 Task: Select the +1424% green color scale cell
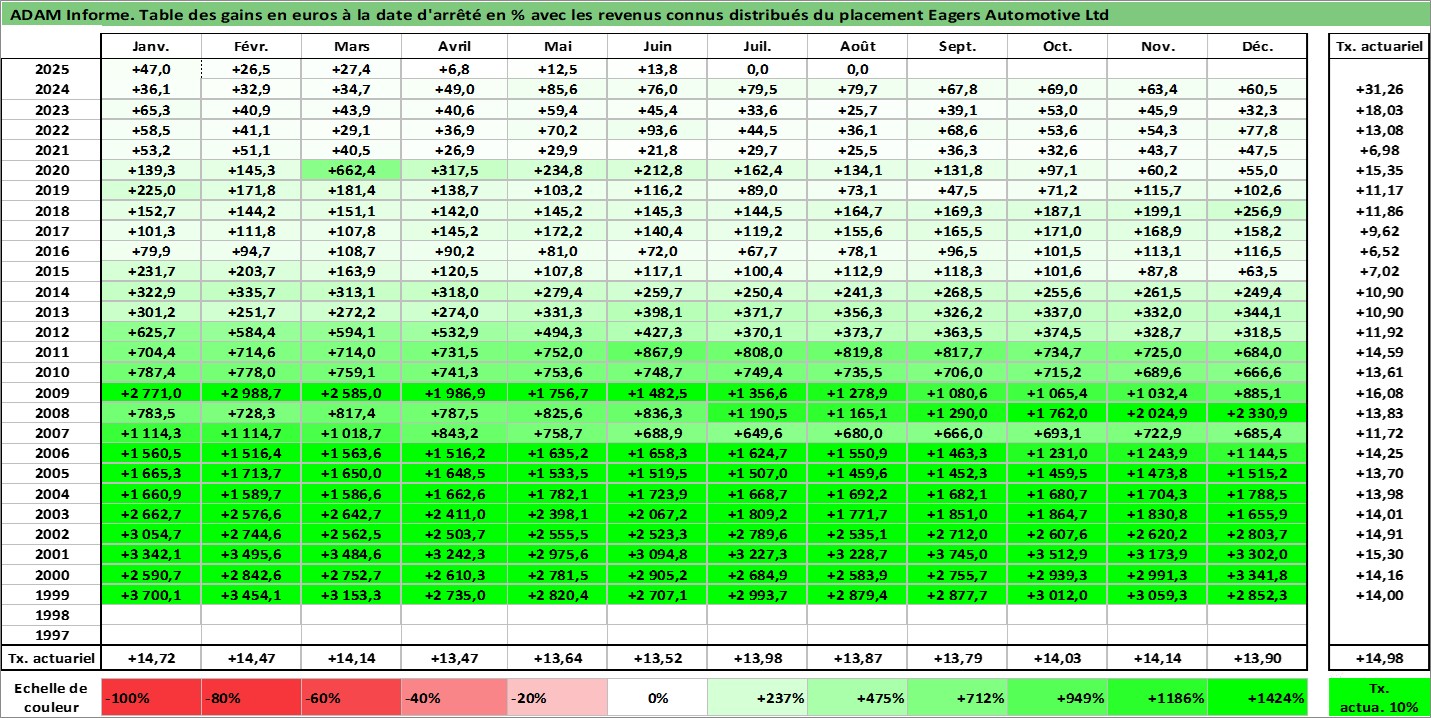click(x=1257, y=697)
